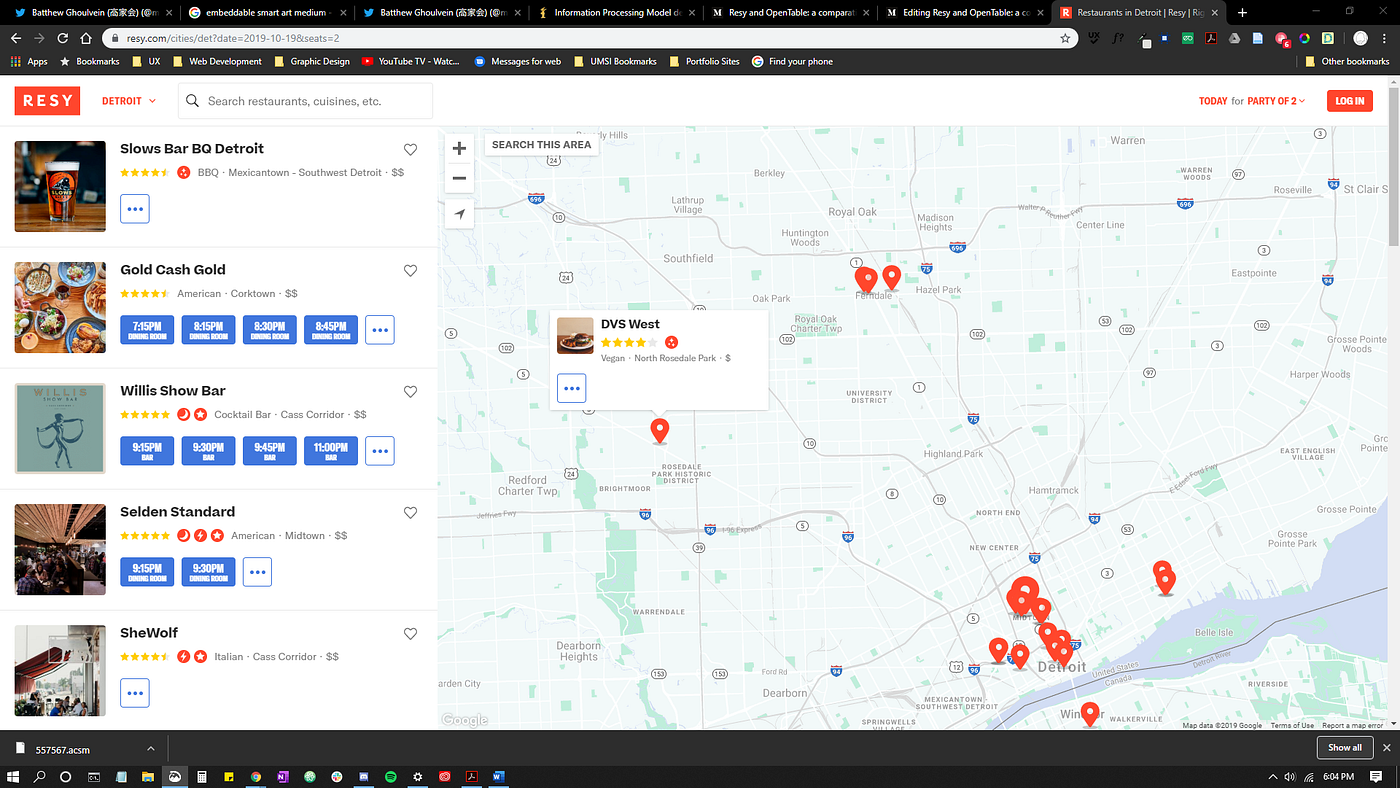The width and height of the screenshot is (1400, 788).
Task: Switch to Editing Resy and OpenTable tab
Action: [x=964, y=13]
